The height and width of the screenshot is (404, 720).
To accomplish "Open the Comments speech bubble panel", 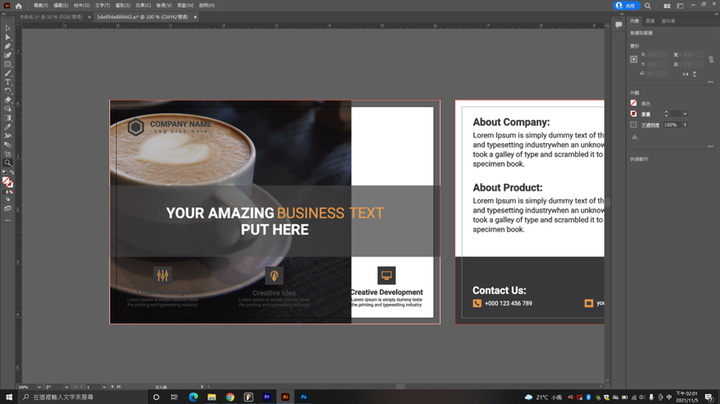I will [619, 25].
